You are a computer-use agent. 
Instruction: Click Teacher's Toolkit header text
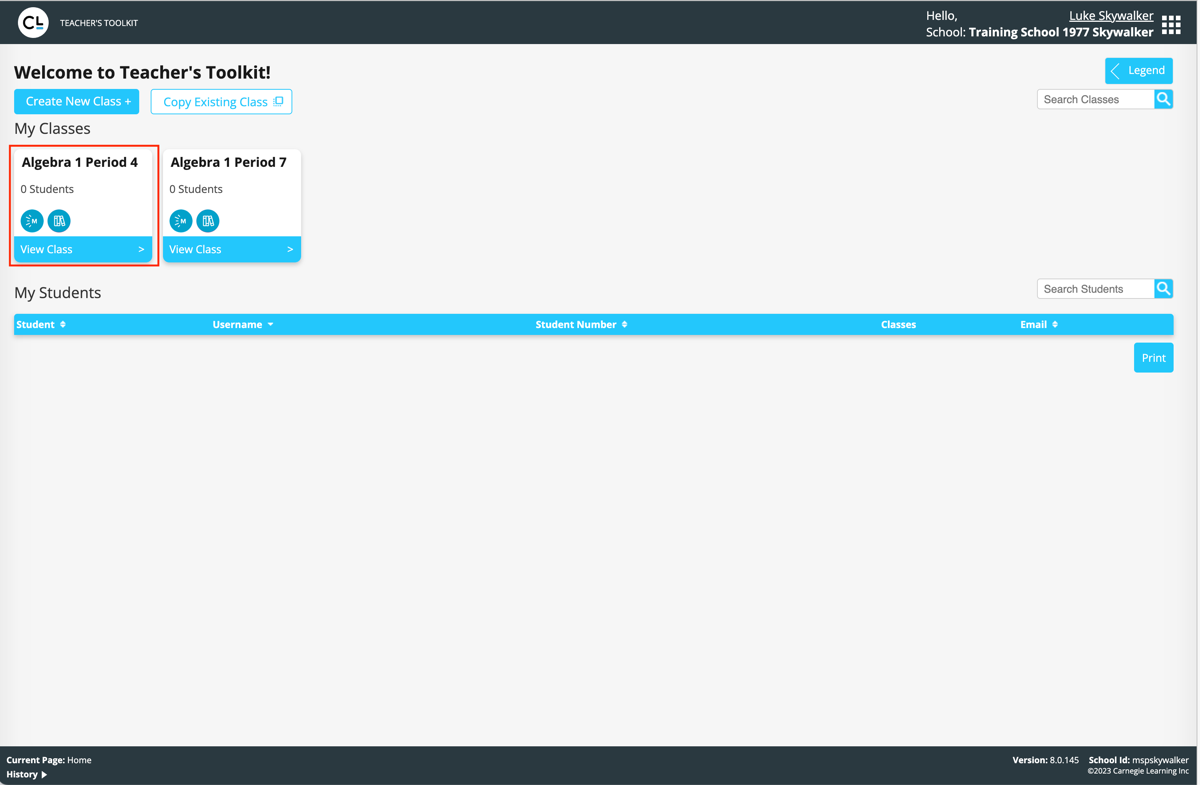point(99,22)
